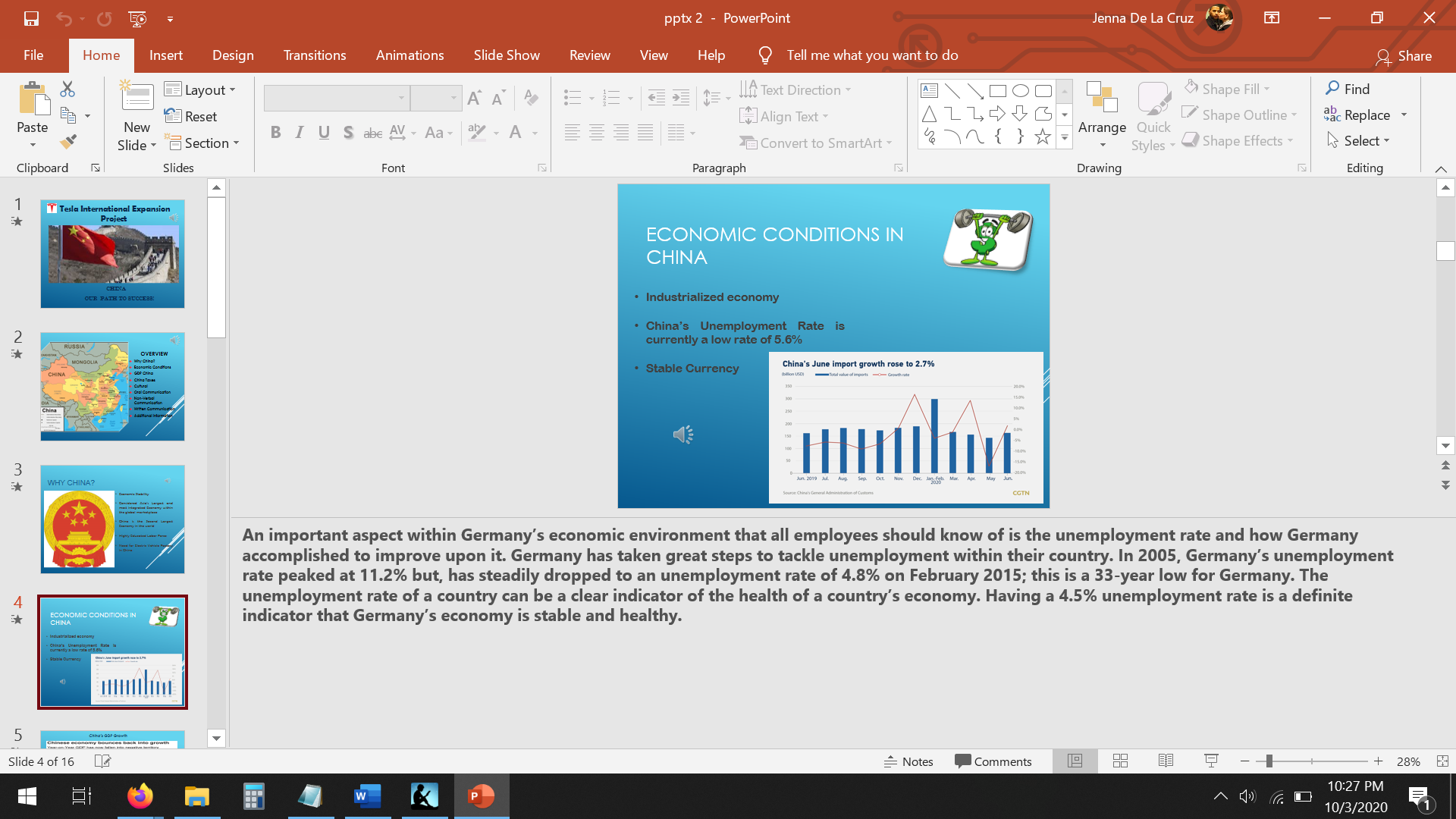Toggle bulleted list formatting
Viewport: 1456px width, 819px height.
coord(574,98)
